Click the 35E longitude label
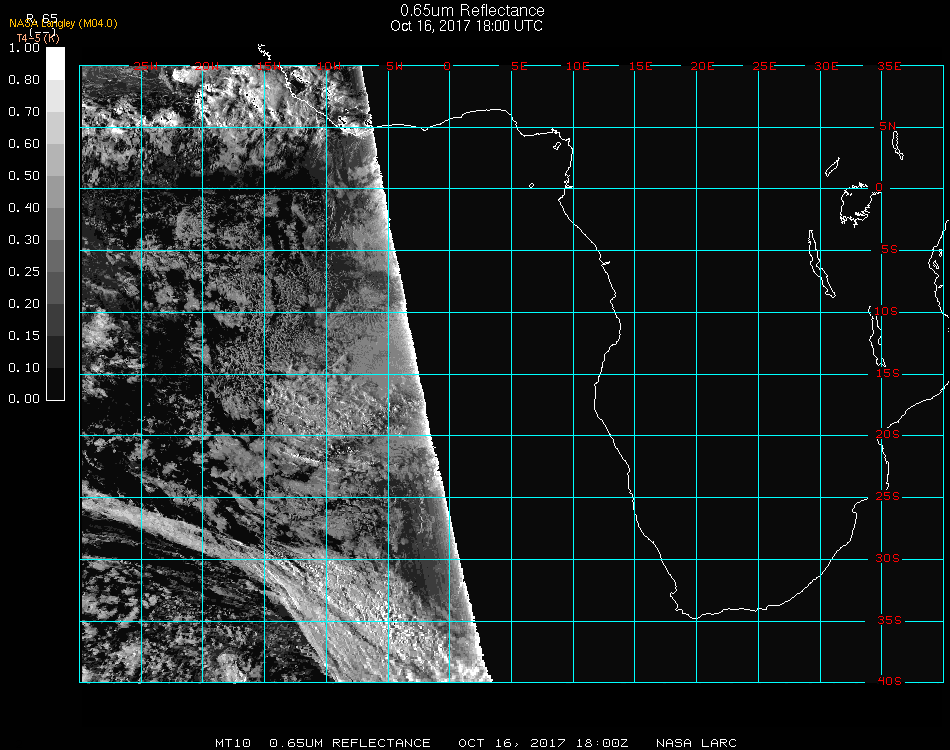The width and height of the screenshot is (950, 750). click(889, 66)
